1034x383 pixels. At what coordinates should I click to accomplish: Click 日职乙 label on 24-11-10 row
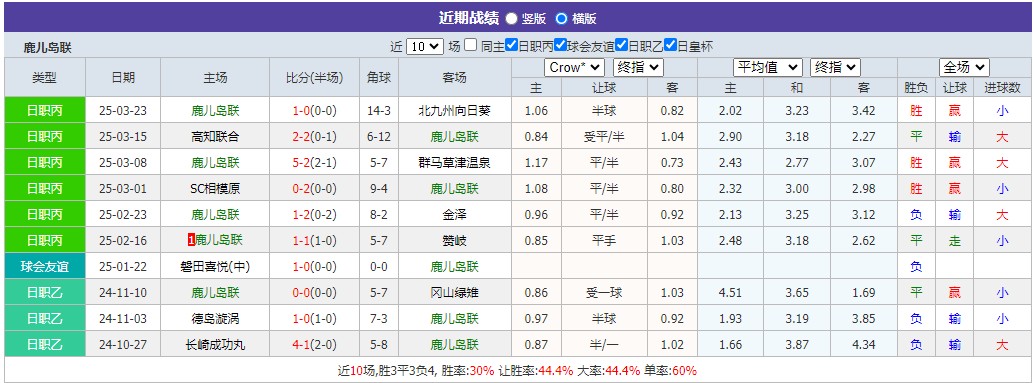click(45, 293)
